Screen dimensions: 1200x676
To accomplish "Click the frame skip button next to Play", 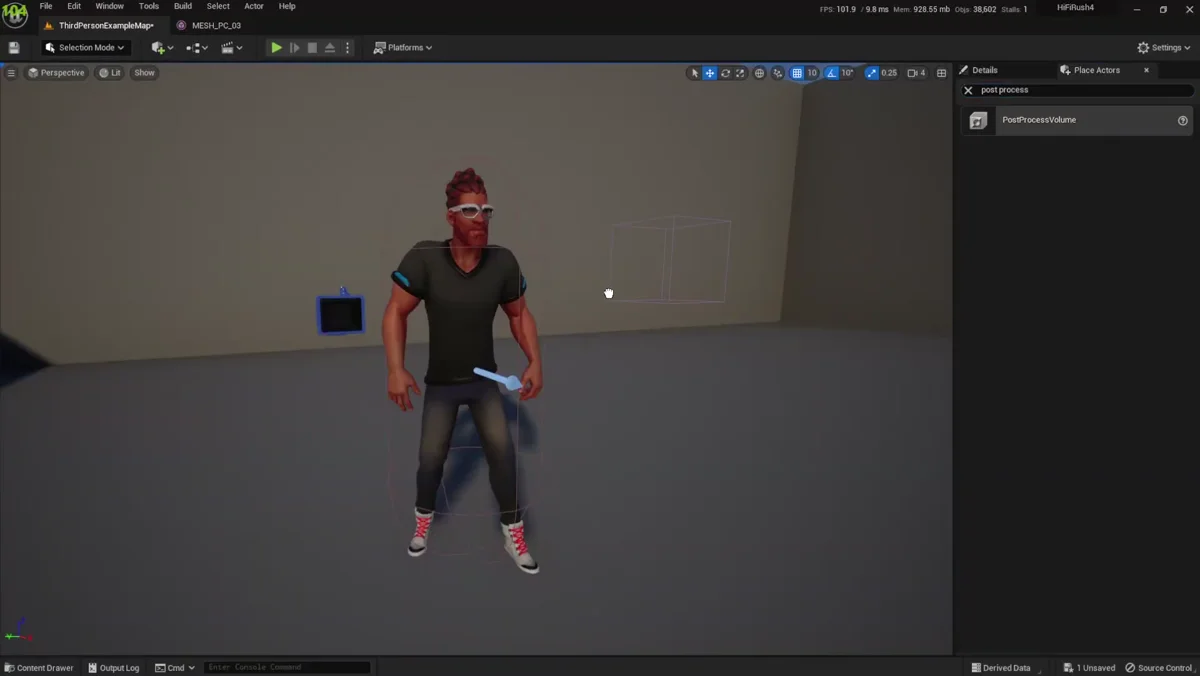I will tap(294, 47).
